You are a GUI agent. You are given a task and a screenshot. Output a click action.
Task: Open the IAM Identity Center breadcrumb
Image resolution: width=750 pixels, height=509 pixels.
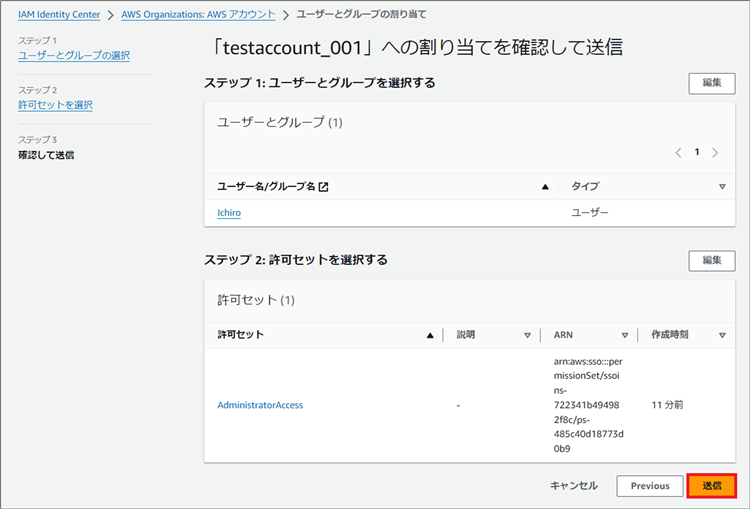(59, 15)
